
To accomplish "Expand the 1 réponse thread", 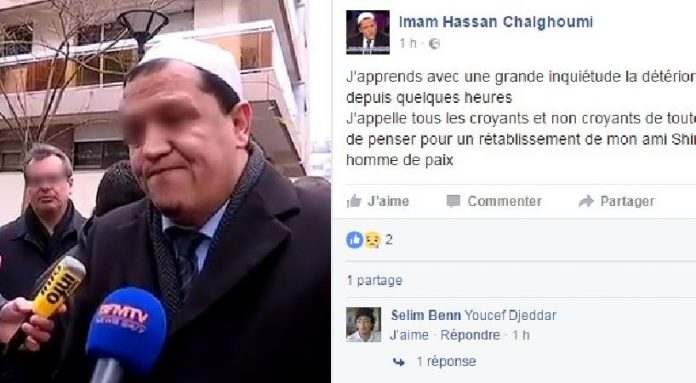I will tap(446, 362).
